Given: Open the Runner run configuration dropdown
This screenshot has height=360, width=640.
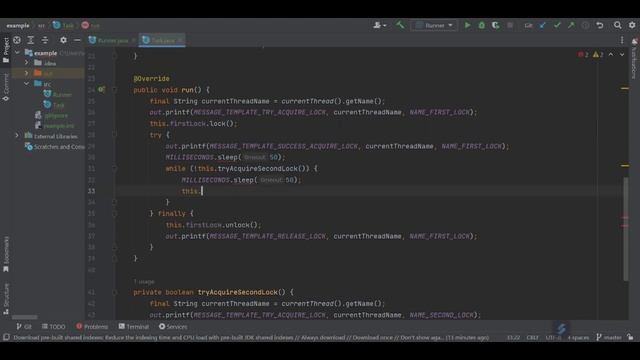Looking at the screenshot, I should pyautogui.click(x=434, y=25).
